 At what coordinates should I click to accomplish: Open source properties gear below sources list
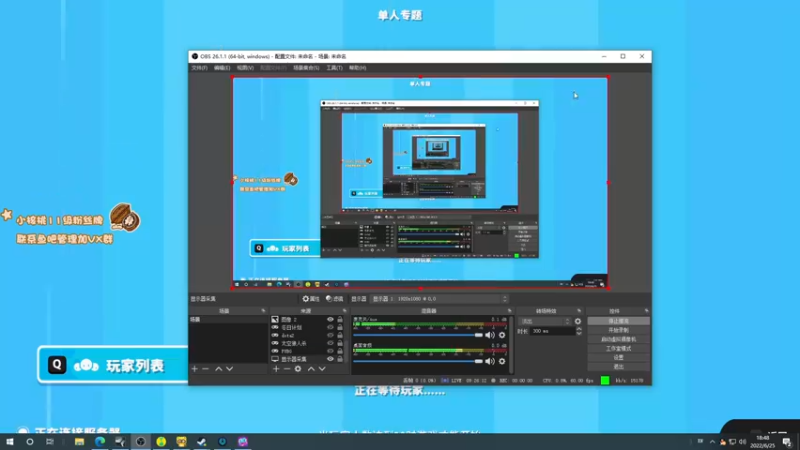click(298, 368)
